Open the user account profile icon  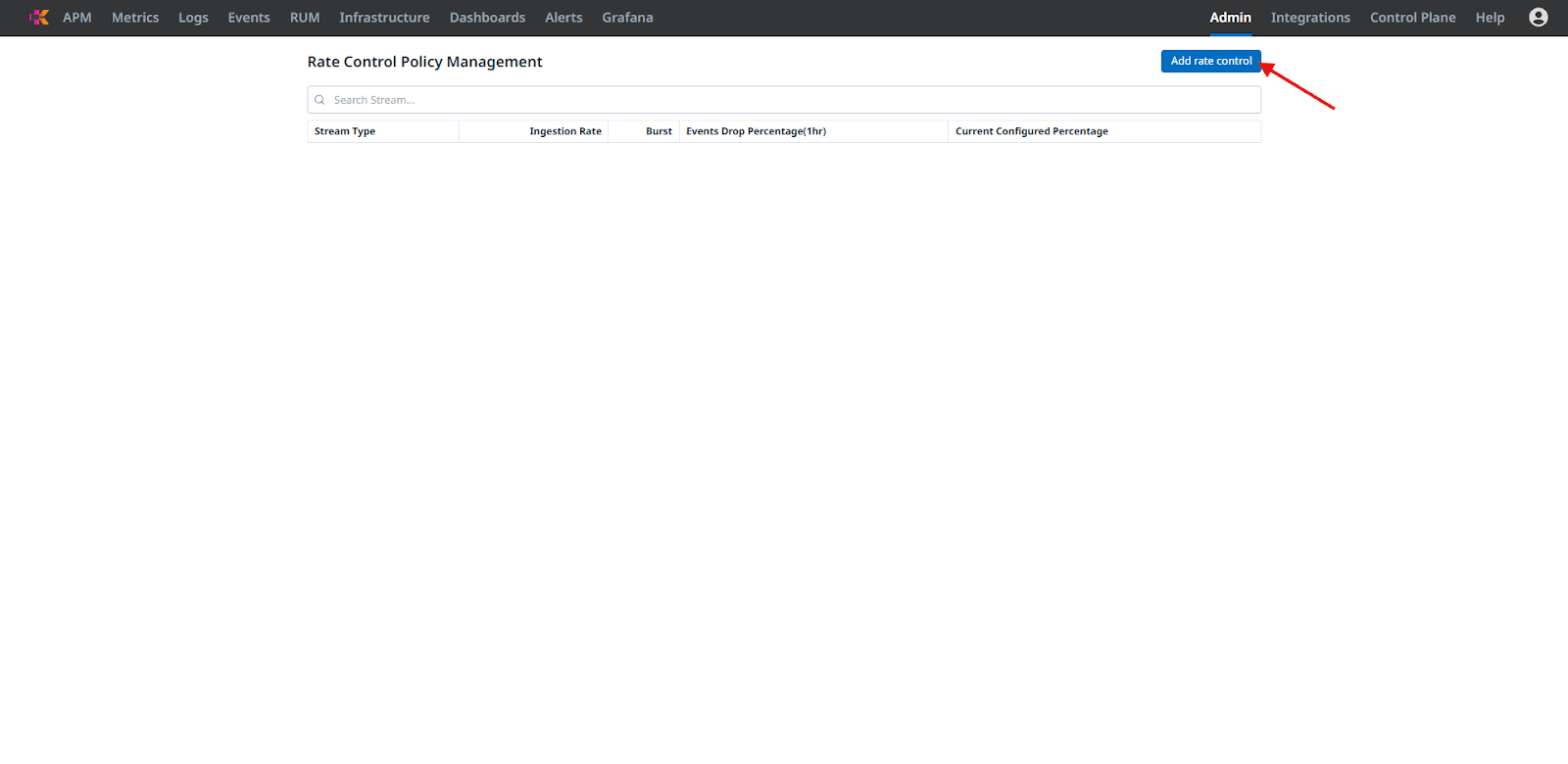[1539, 18]
